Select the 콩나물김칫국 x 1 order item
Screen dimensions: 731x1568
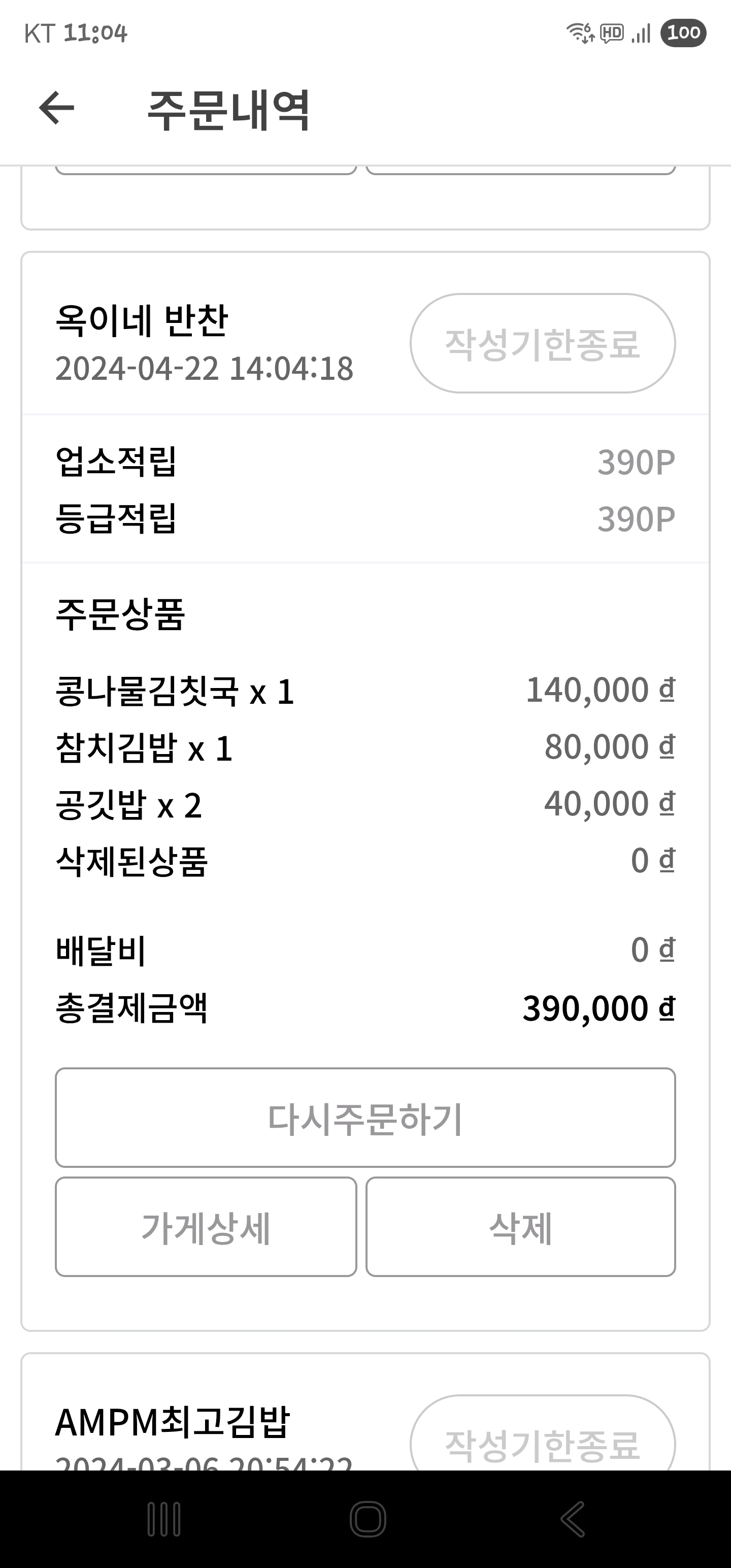(x=175, y=692)
